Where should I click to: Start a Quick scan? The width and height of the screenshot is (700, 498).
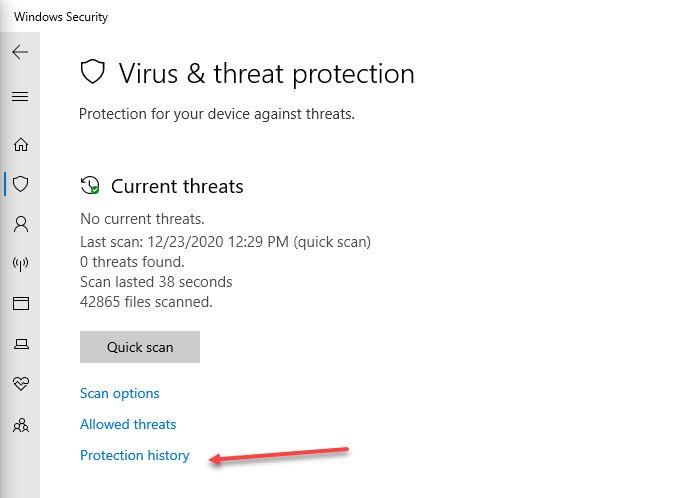point(140,347)
